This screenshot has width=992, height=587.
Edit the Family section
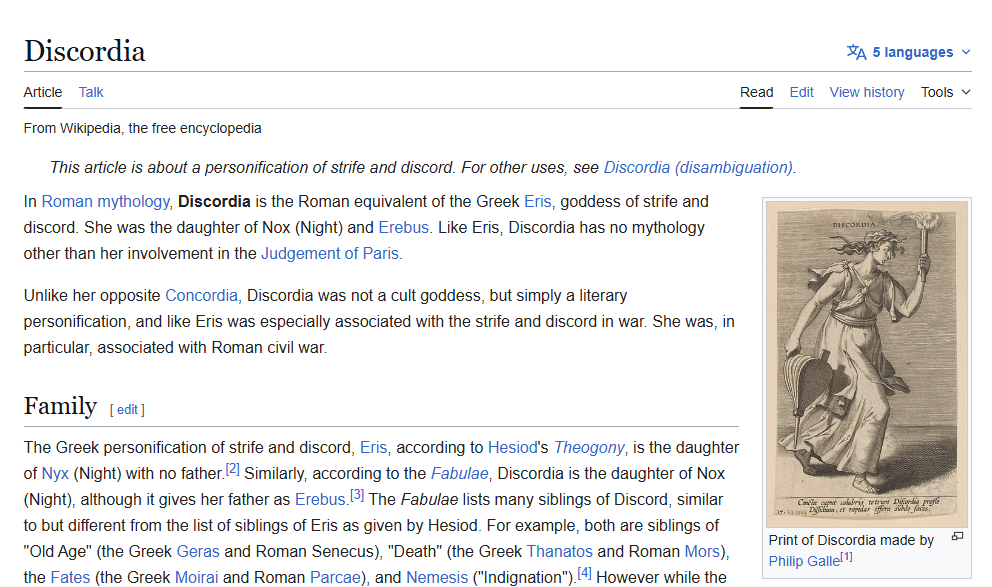[x=127, y=409]
